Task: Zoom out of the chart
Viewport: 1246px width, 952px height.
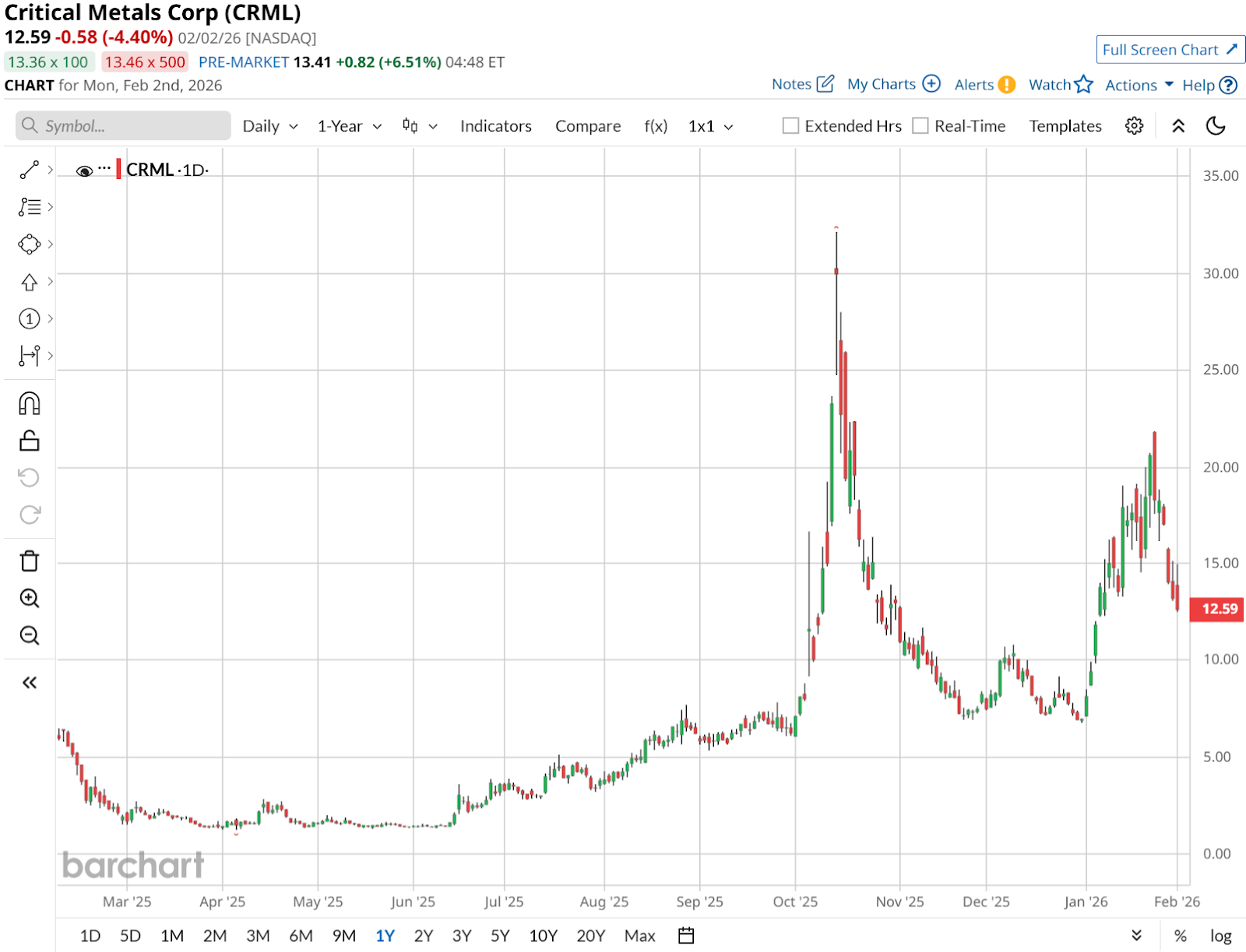Action: 30,635
